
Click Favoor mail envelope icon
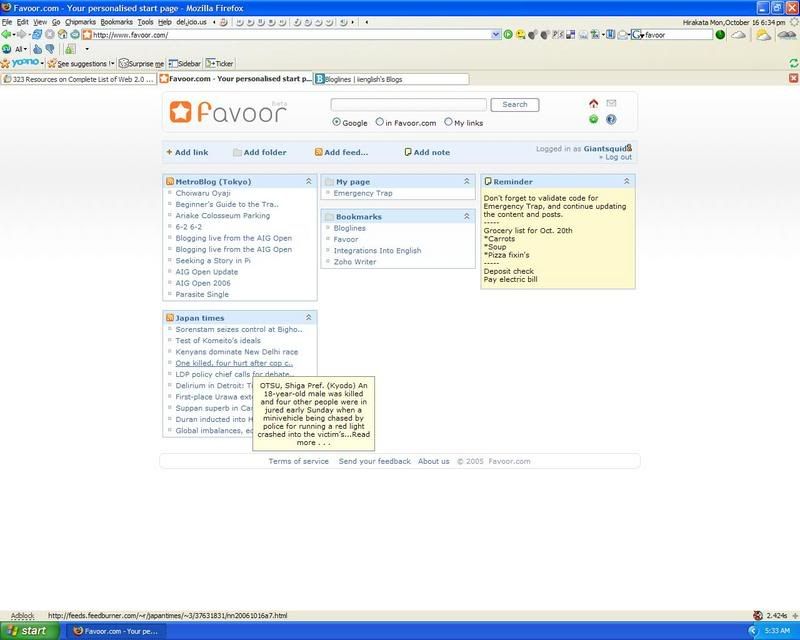611,103
